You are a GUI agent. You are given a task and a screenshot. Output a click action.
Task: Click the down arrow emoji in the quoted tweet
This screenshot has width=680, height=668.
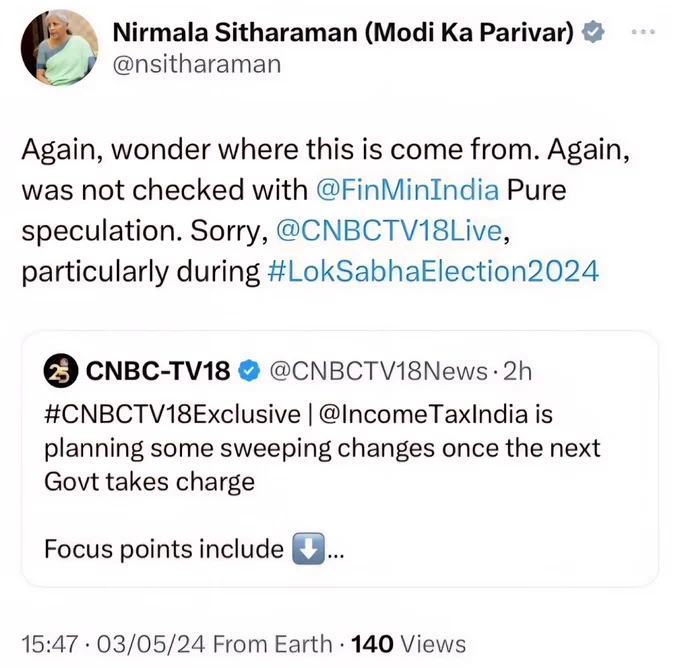coord(308,549)
